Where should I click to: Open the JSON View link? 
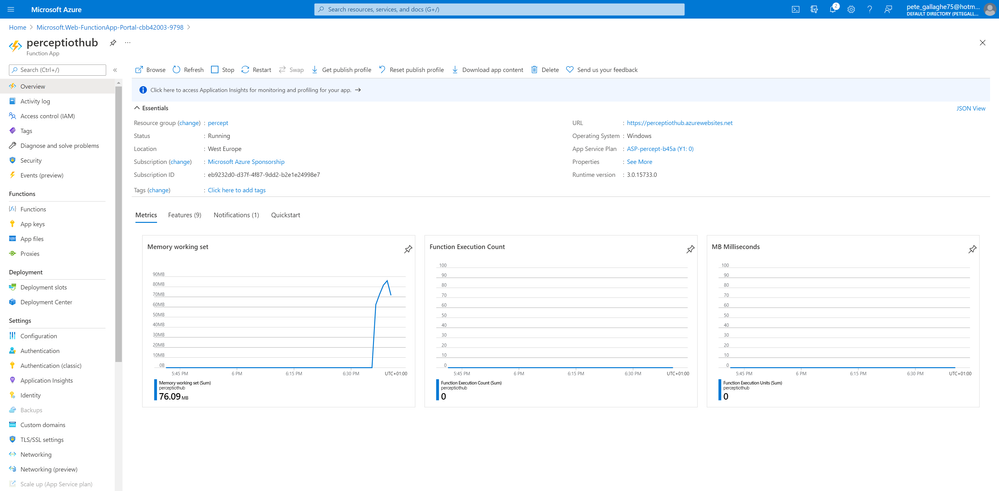point(971,108)
